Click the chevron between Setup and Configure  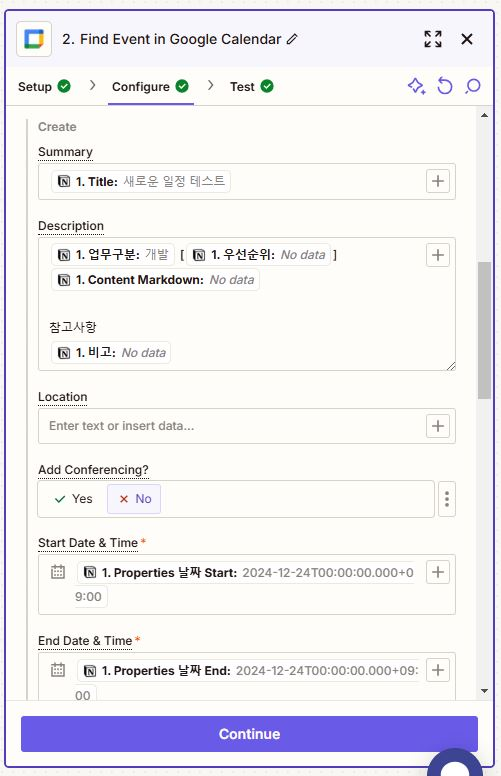click(92, 85)
